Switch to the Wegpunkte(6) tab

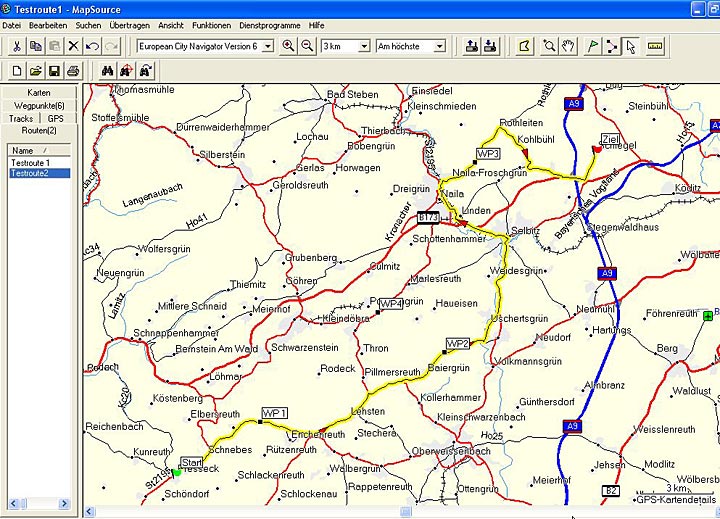(x=39, y=105)
